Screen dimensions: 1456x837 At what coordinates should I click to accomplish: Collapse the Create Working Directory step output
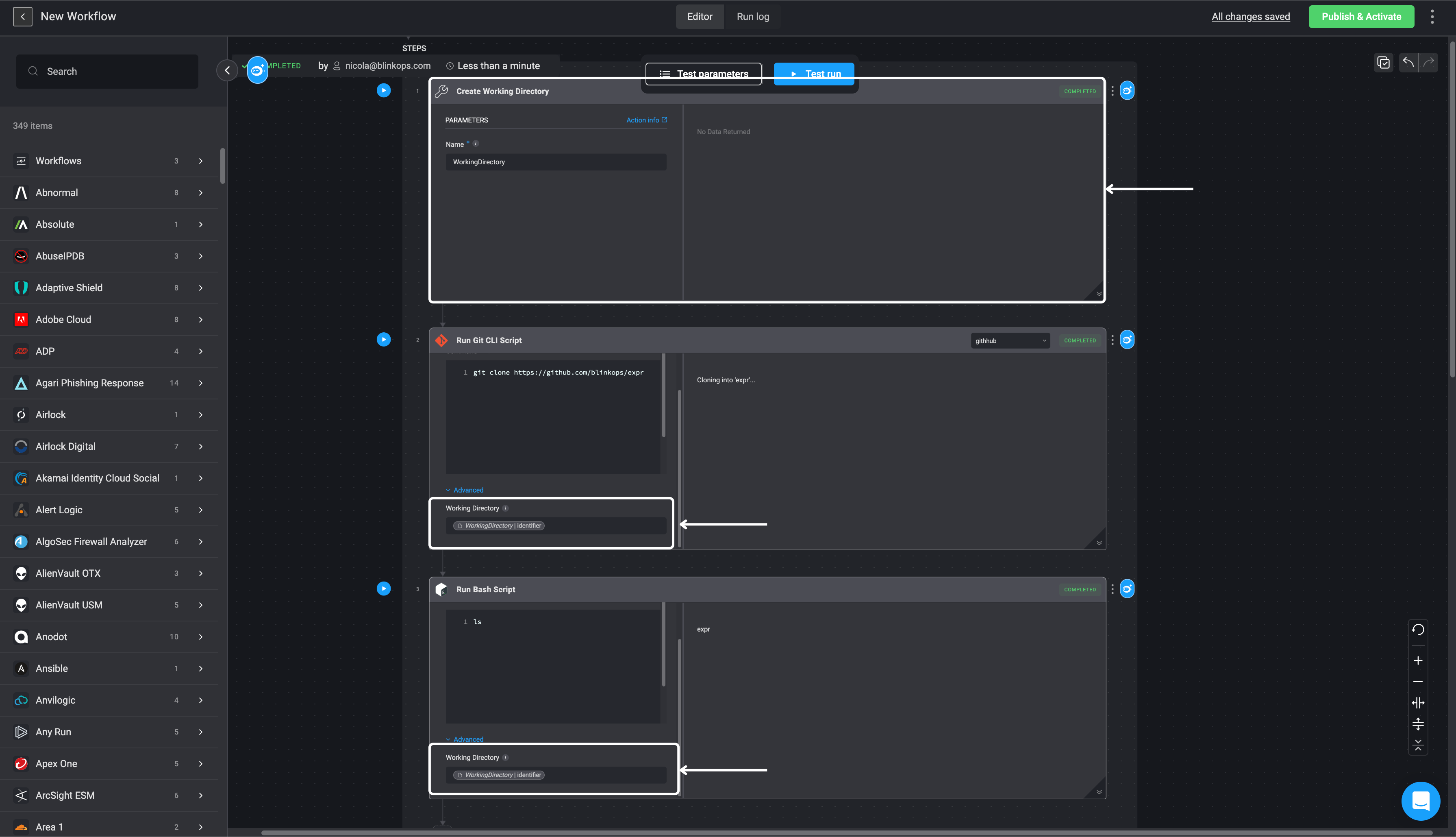1099,294
